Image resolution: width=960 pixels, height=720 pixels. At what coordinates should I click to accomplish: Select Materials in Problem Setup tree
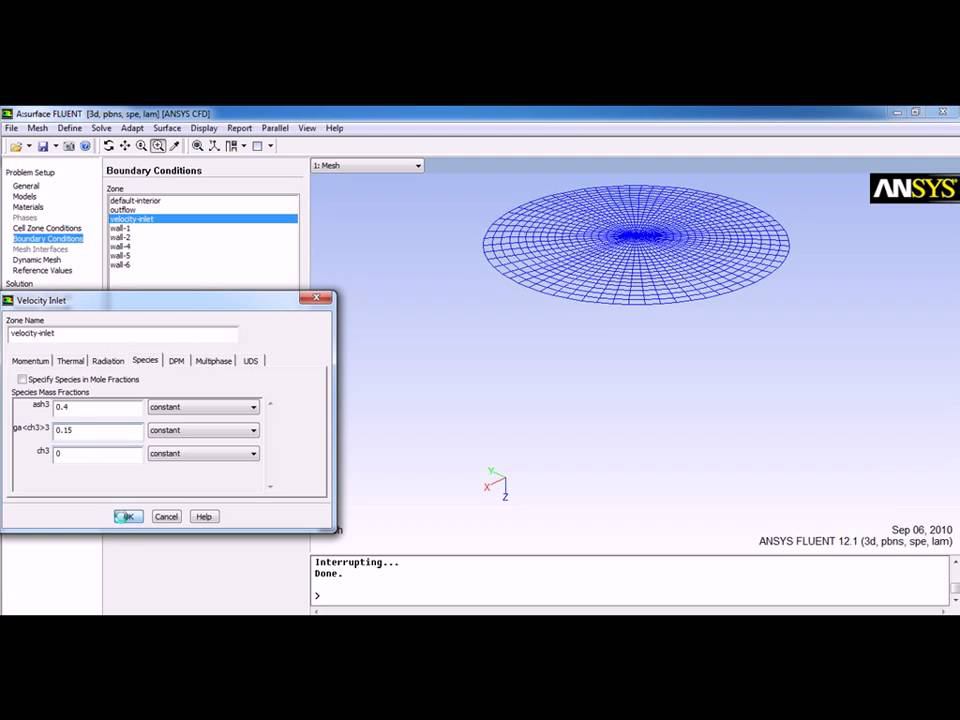pyautogui.click(x=28, y=207)
